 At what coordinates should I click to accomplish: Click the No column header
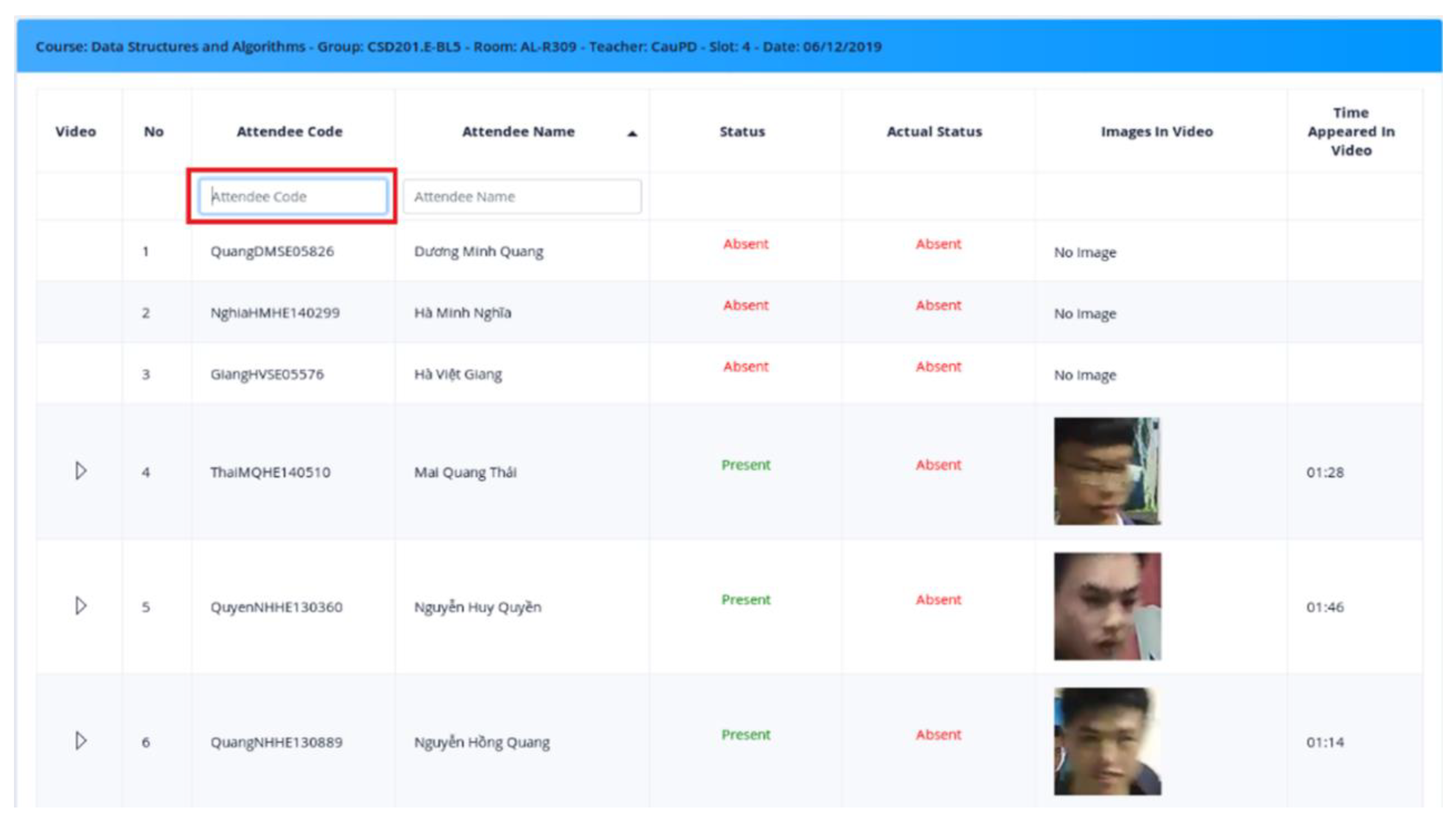153,131
